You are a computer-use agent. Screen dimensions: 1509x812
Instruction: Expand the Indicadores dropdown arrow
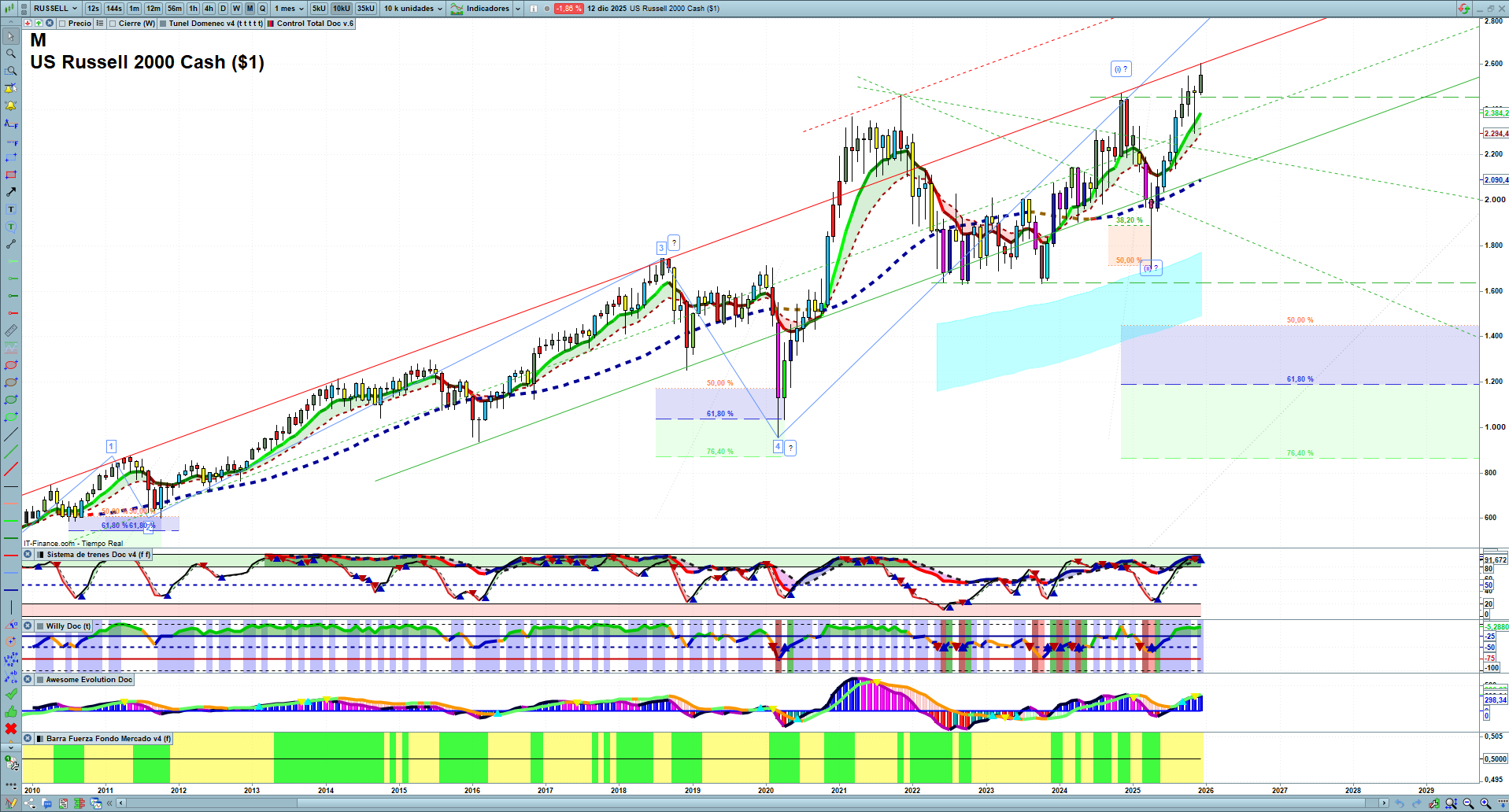(x=518, y=9)
